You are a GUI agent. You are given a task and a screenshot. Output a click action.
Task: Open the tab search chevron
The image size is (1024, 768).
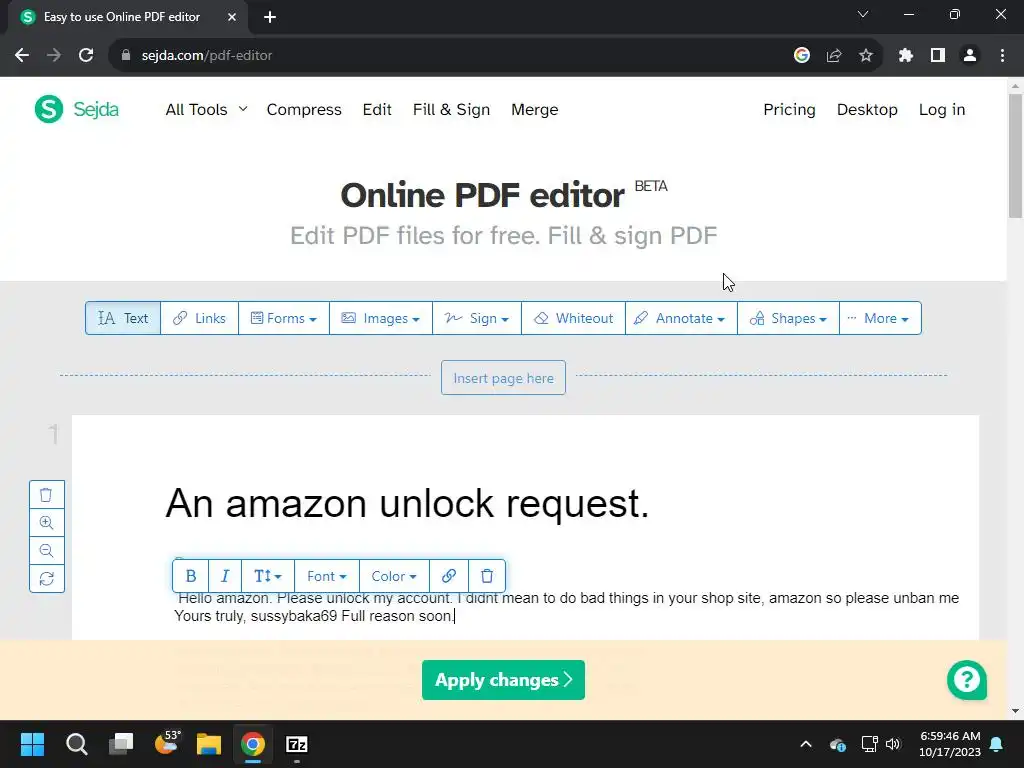point(863,14)
